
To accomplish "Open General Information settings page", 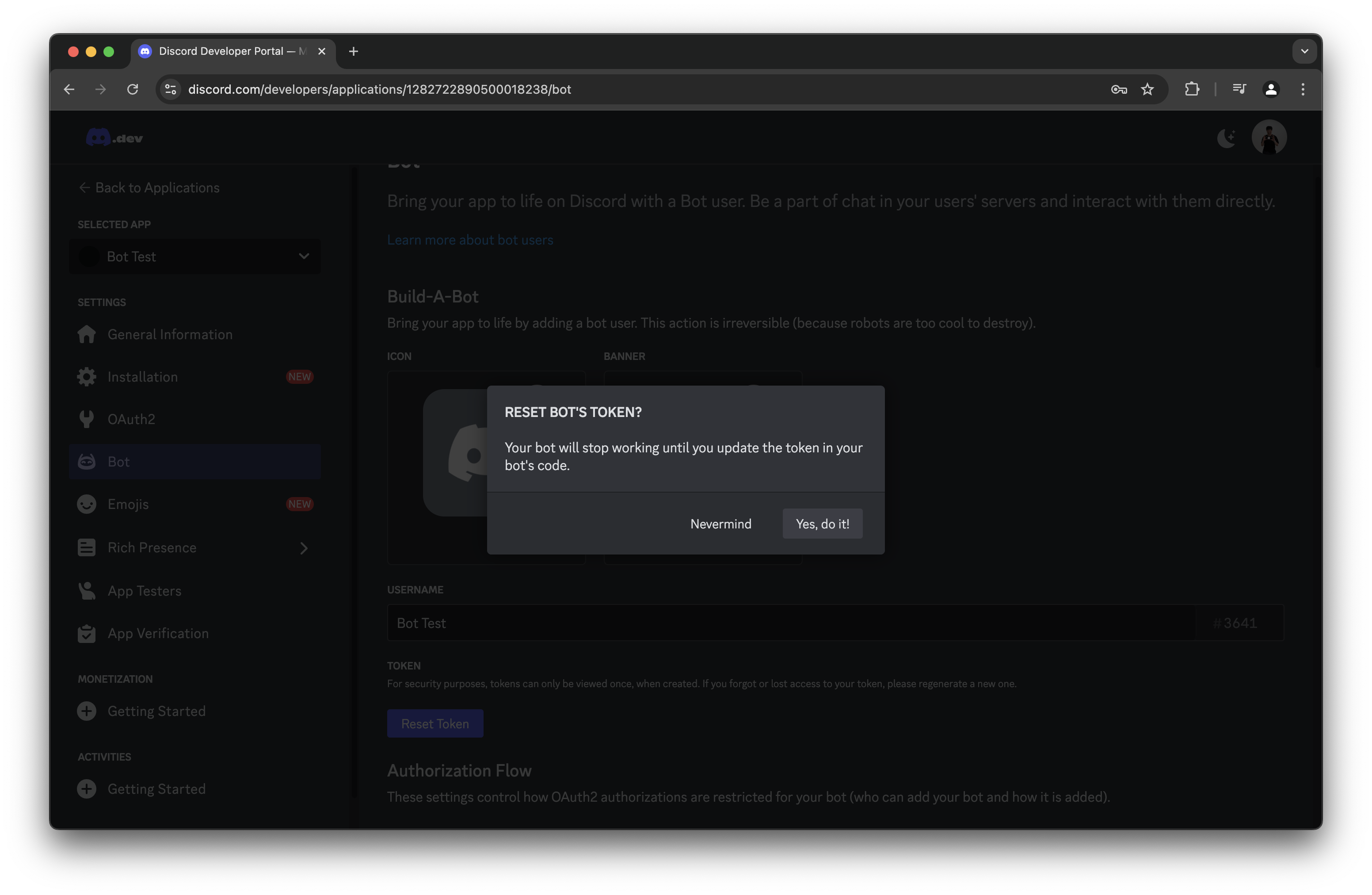I will [x=169, y=334].
